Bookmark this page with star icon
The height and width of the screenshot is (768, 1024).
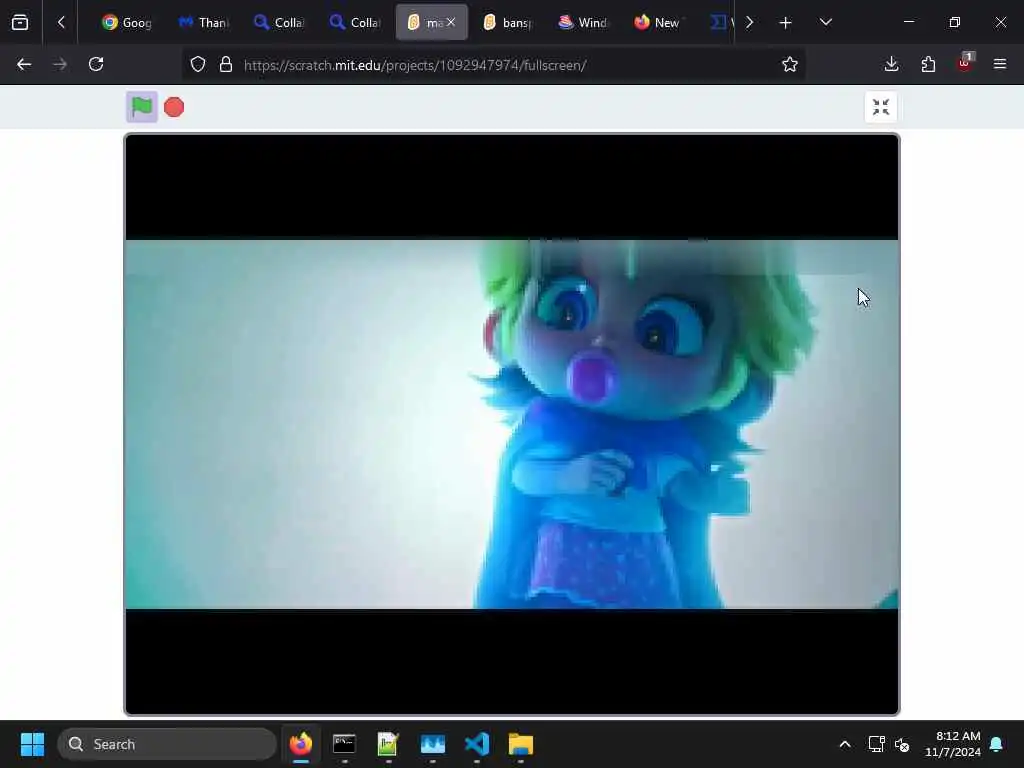[x=790, y=65]
